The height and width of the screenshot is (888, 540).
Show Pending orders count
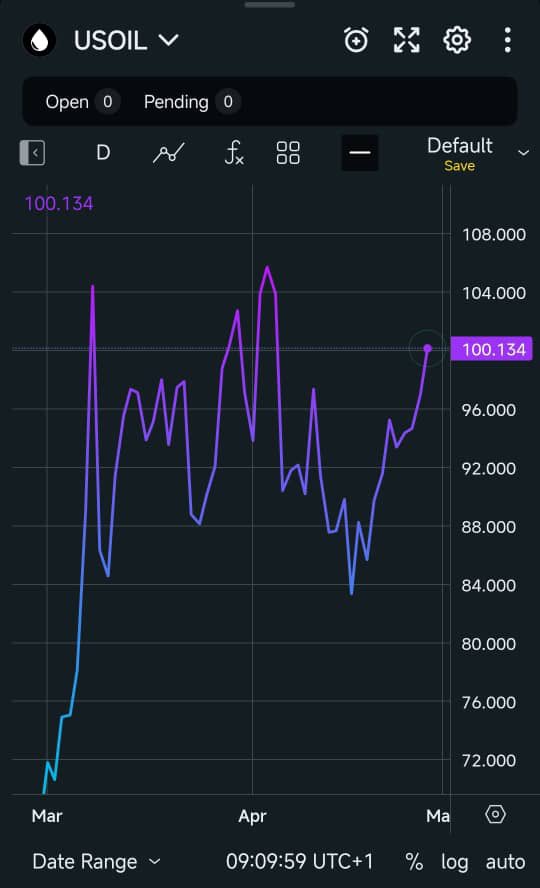coord(192,102)
